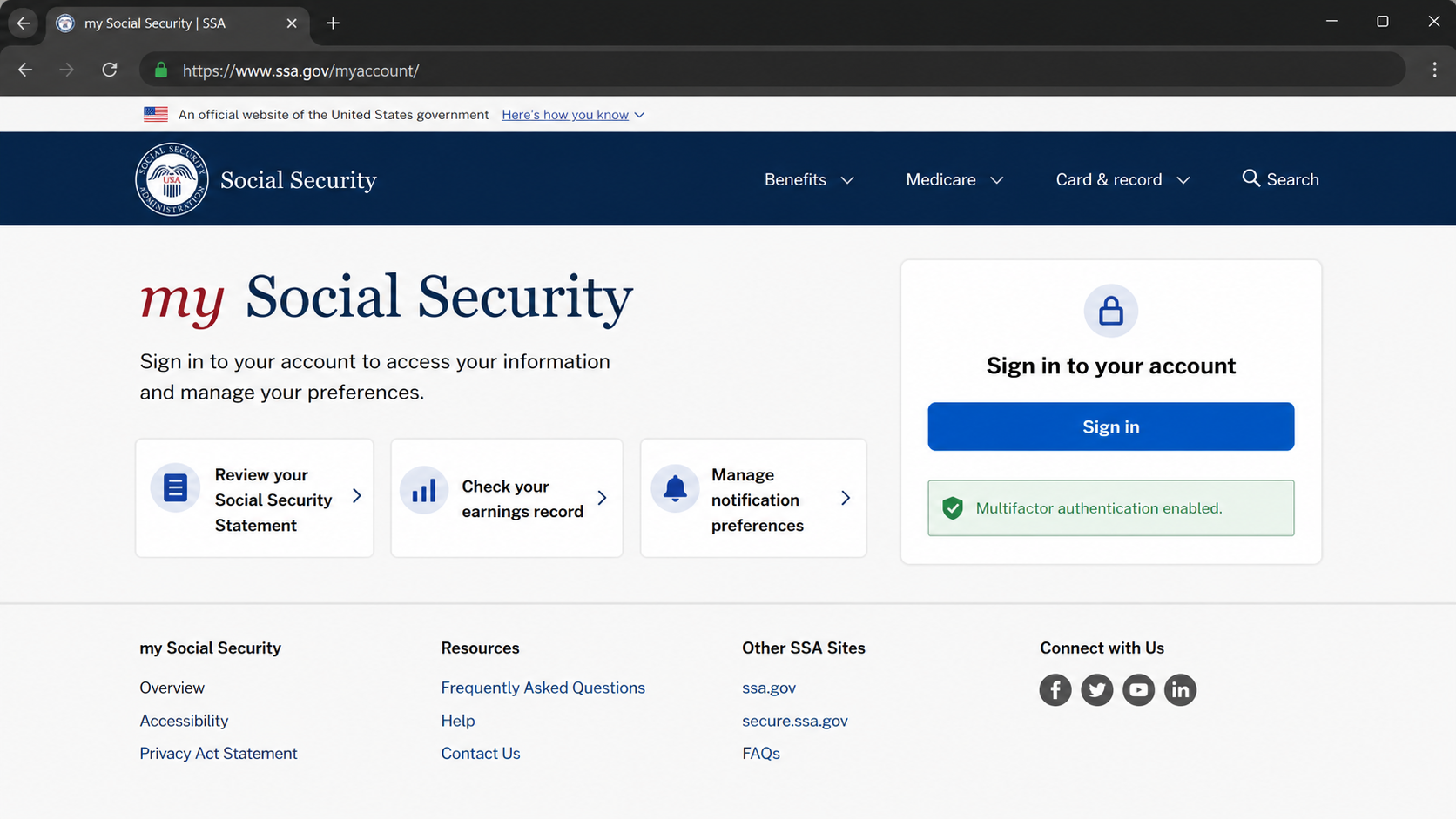Click the bell notification icon

675,489
